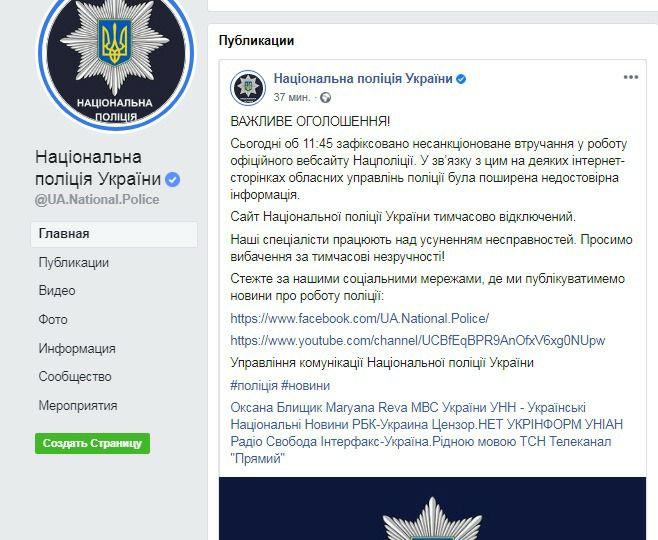Open the post timestamp 37 мин.
Screen dimensions: 658x540
[x=292, y=97]
